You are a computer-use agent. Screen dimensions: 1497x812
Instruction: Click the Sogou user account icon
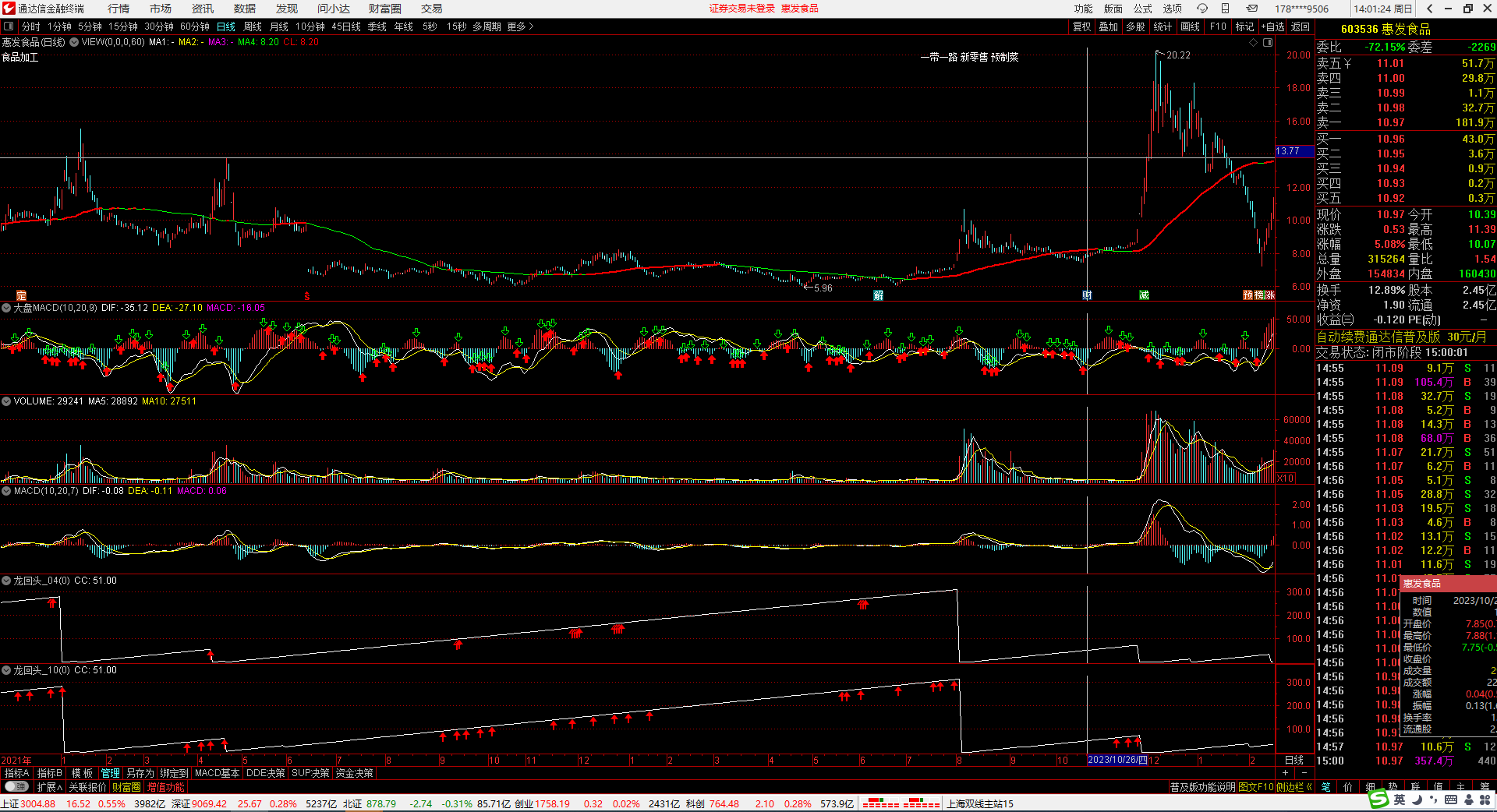point(1467,800)
